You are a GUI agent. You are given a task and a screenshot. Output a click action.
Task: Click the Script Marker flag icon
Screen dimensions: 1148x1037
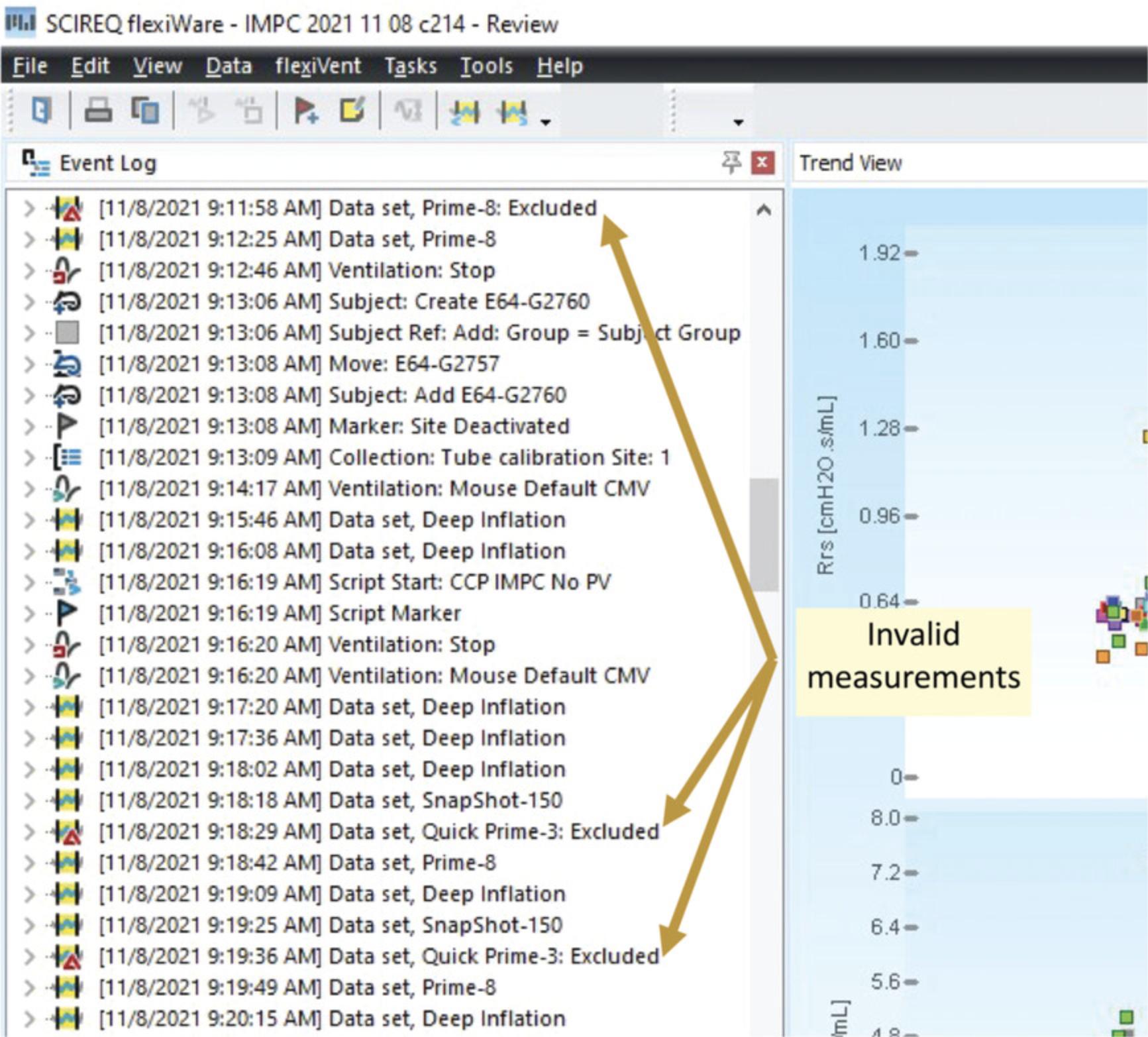tap(68, 613)
